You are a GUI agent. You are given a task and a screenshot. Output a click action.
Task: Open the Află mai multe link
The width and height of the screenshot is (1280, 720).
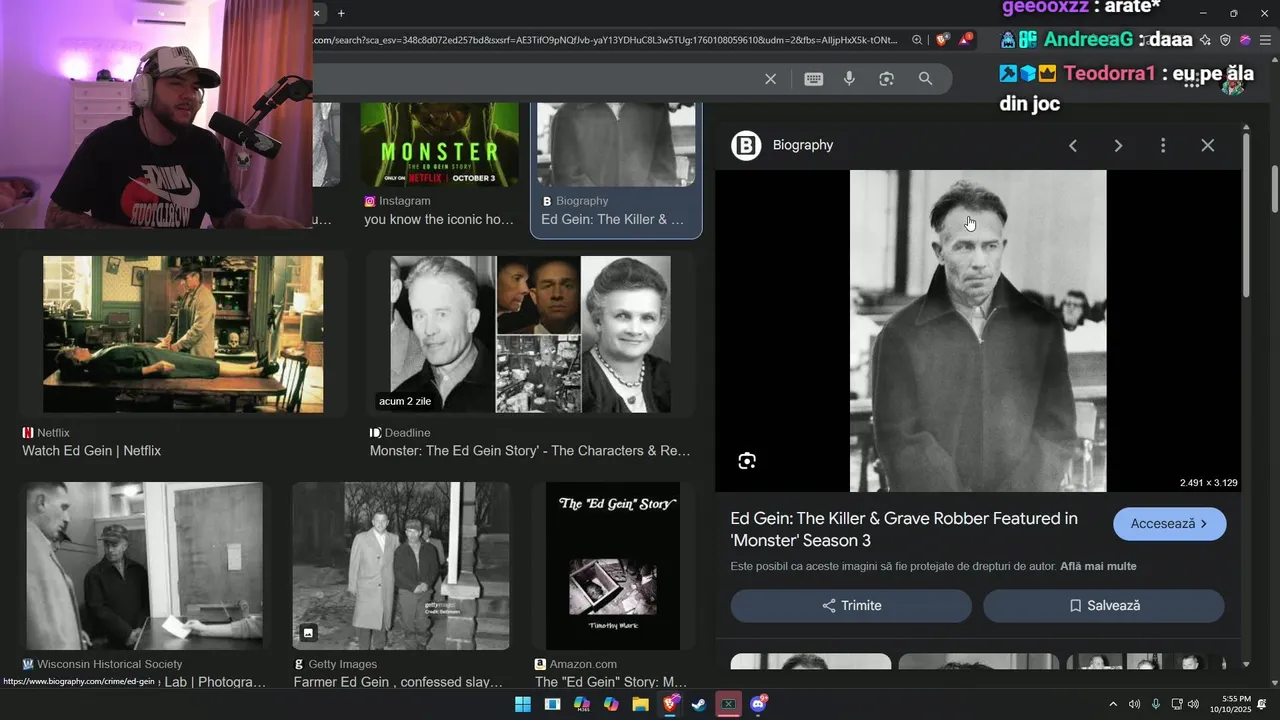point(1098,566)
